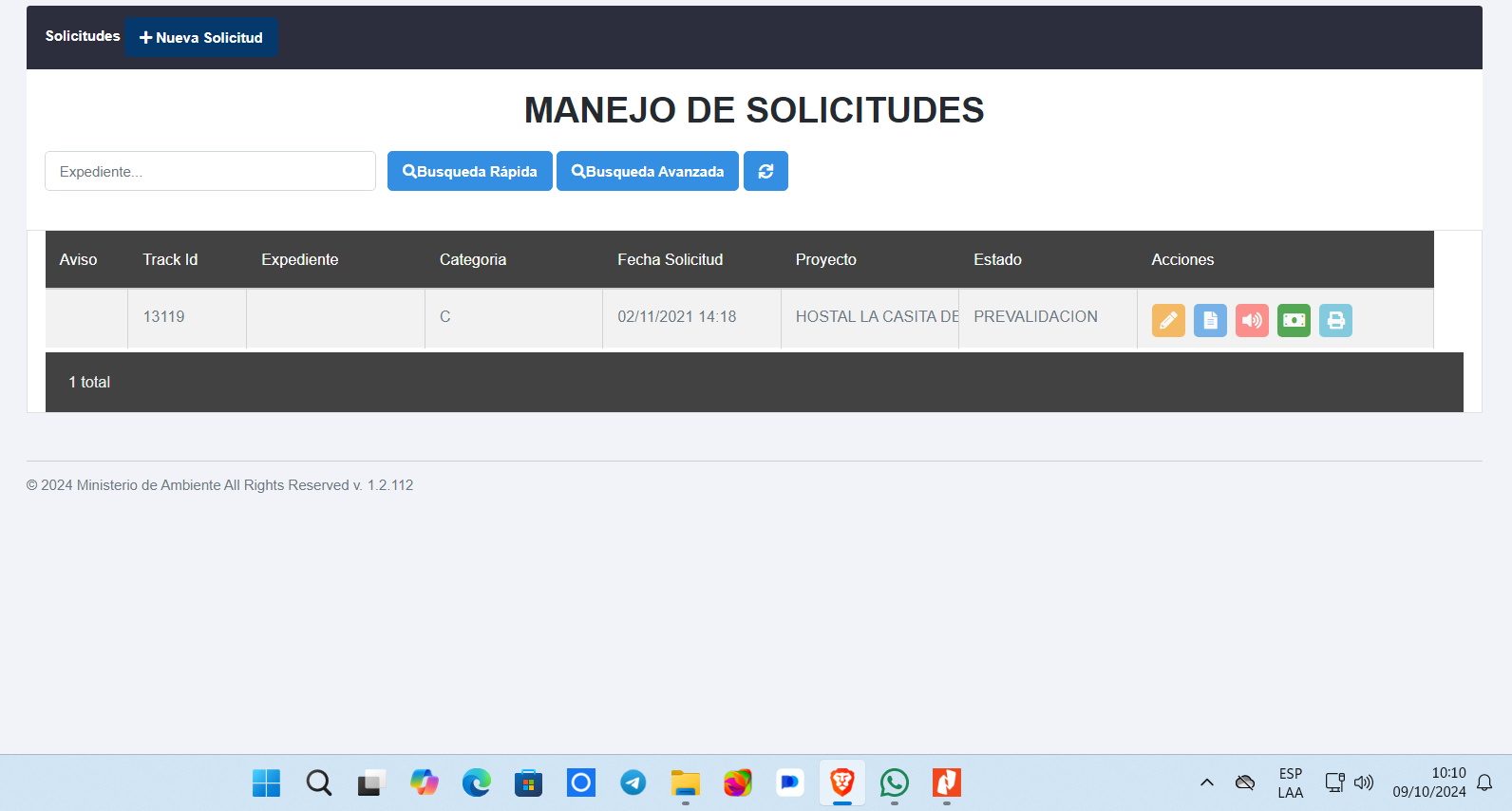Screen dimensions: 1512x811
Task: Sort by the Fecha Solicitud column header
Action: point(670,259)
